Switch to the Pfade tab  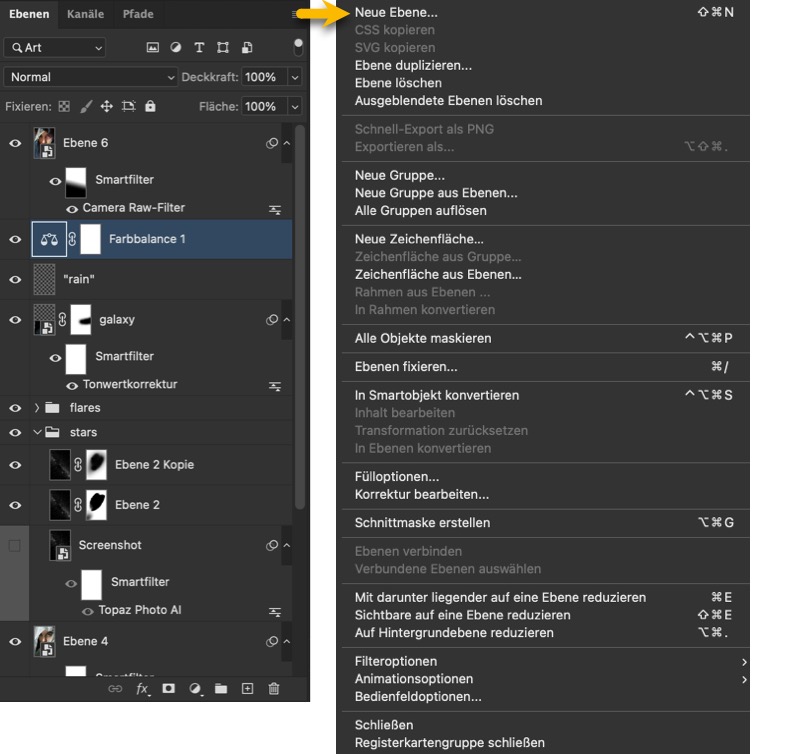point(138,14)
